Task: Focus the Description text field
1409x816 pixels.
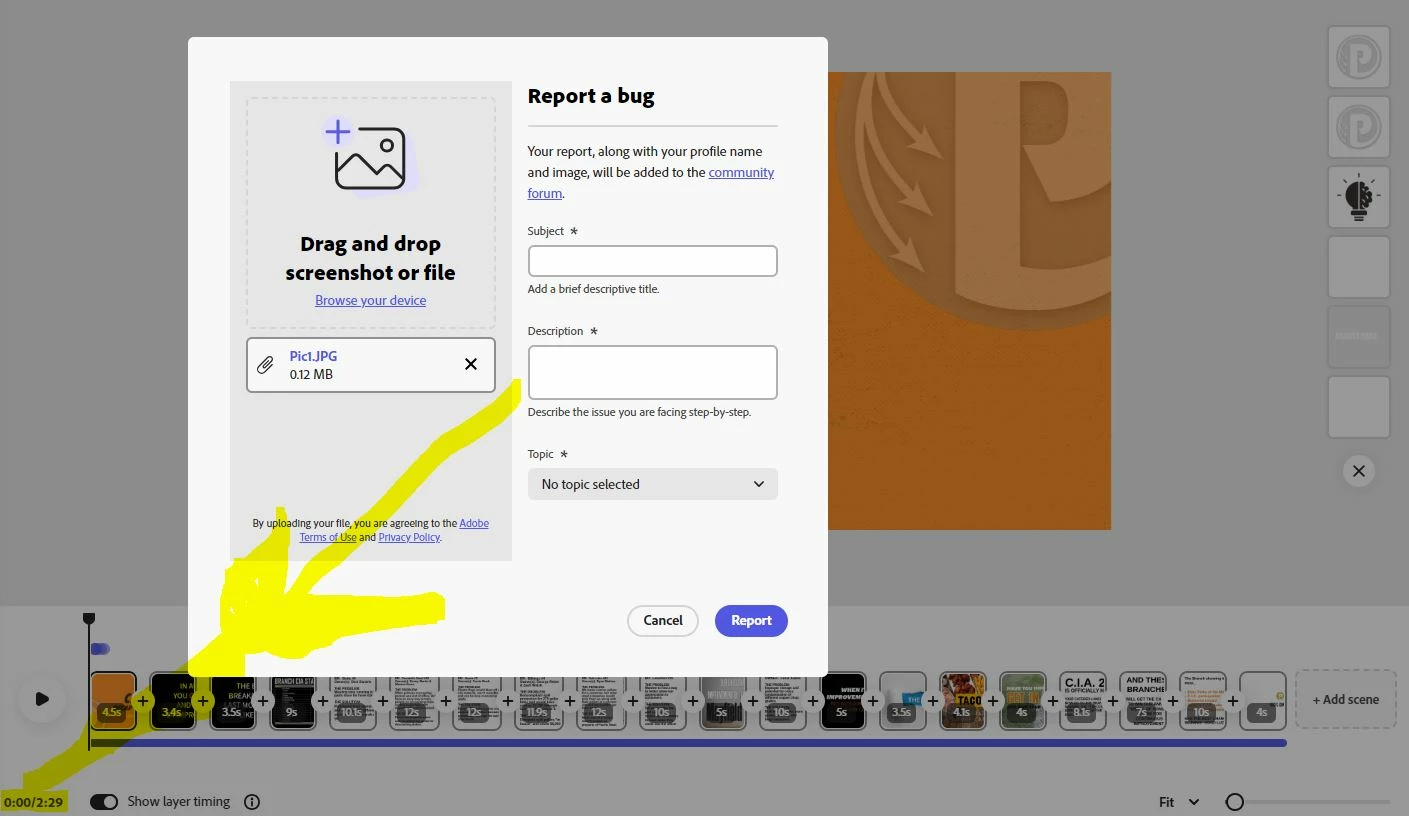Action: coord(652,372)
